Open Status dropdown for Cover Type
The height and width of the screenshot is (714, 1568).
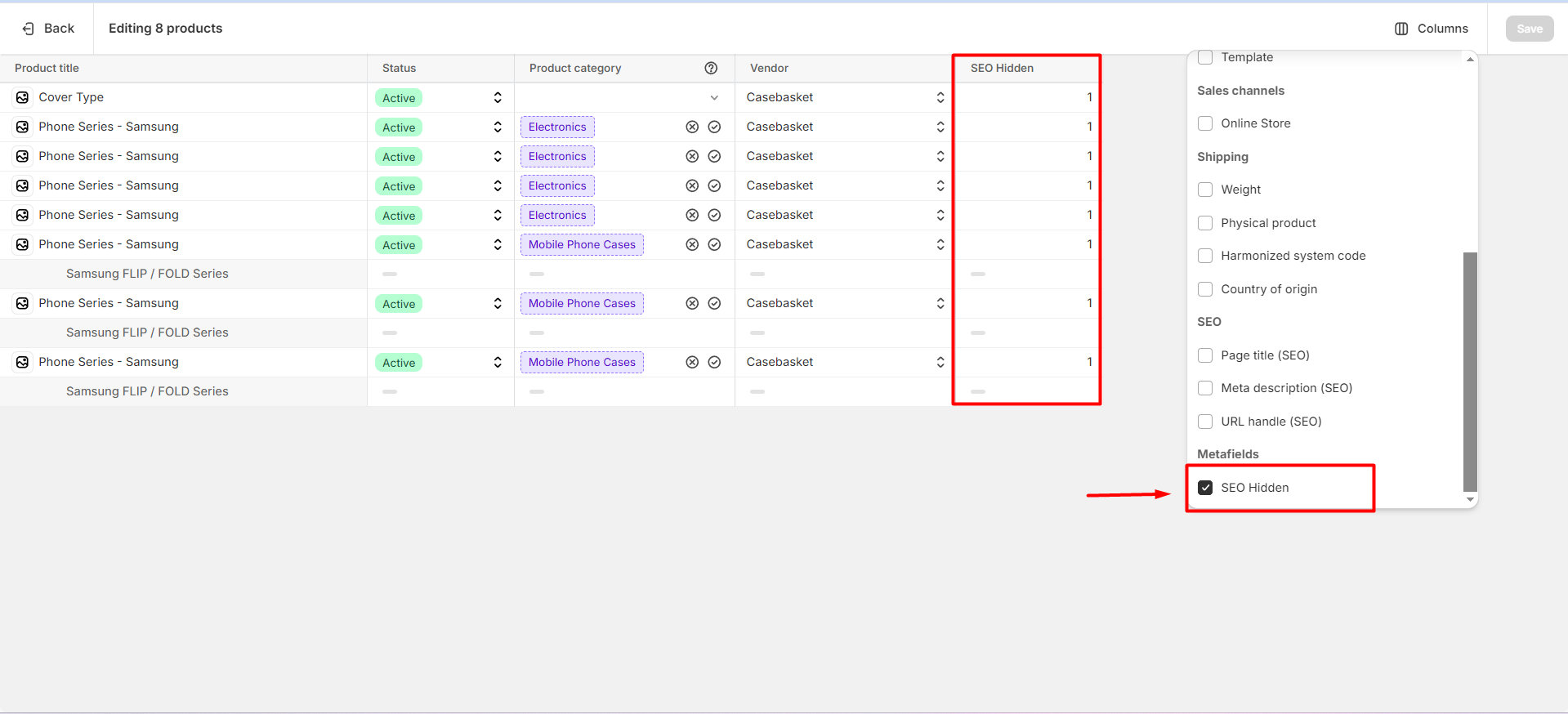(x=497, y=97)
